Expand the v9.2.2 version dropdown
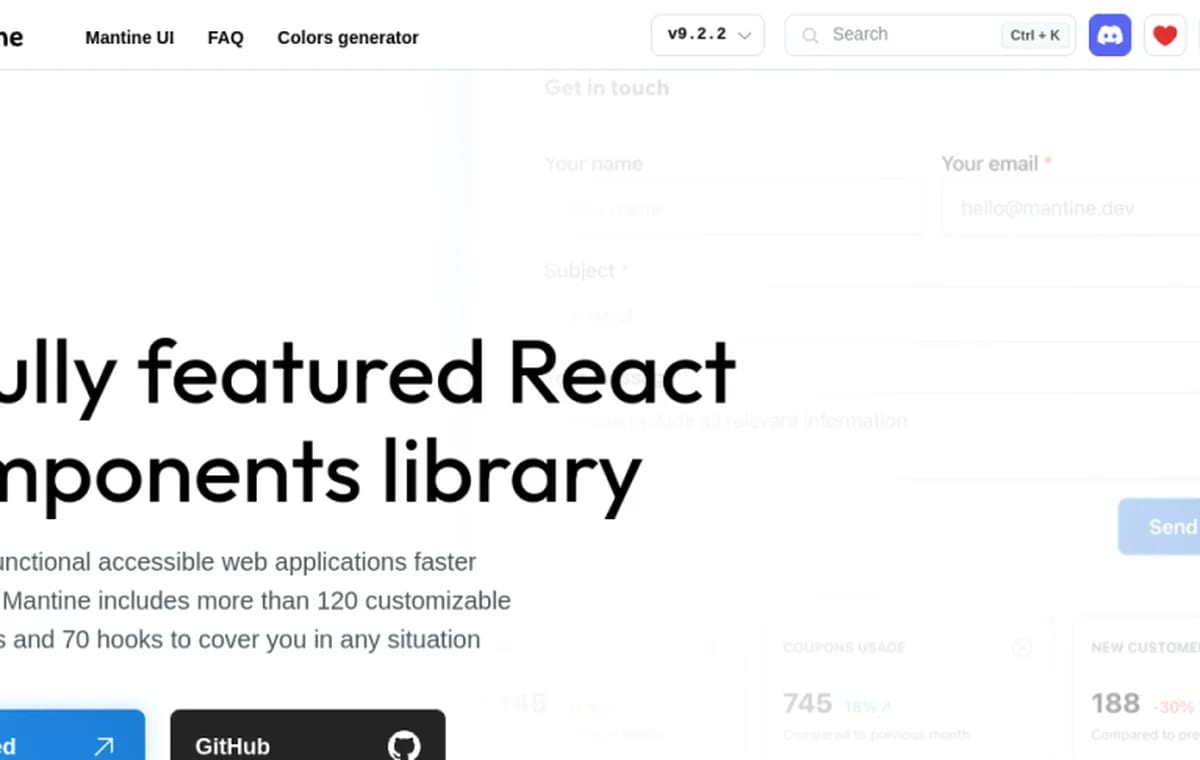Viewport: 1200px width, 760px height. (708, 35)
